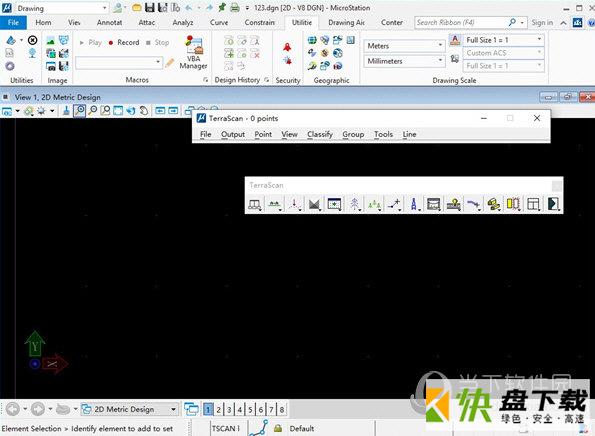The width and height of the screenshot is (595, 436).
Task: Click View Next icon in view toolbar
Action: 173,110
